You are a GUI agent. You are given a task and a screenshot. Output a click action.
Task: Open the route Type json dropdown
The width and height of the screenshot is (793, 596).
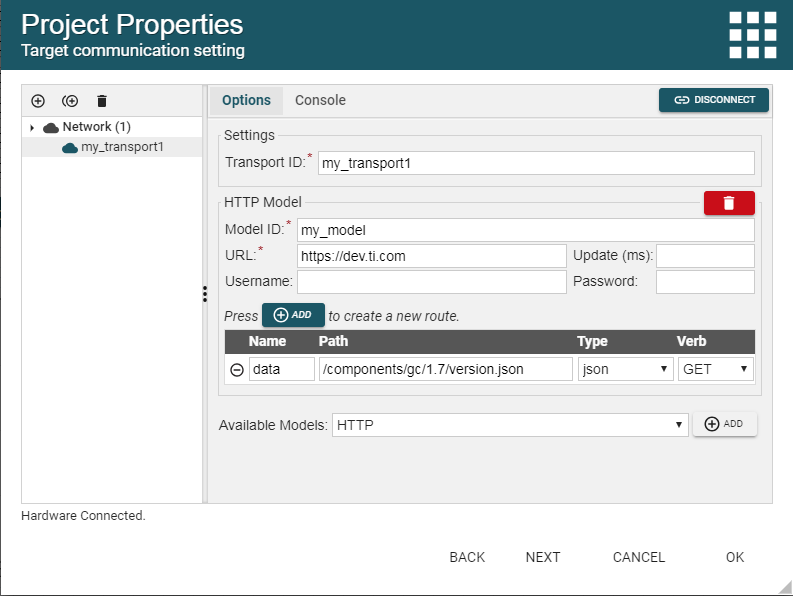[625, 369]
